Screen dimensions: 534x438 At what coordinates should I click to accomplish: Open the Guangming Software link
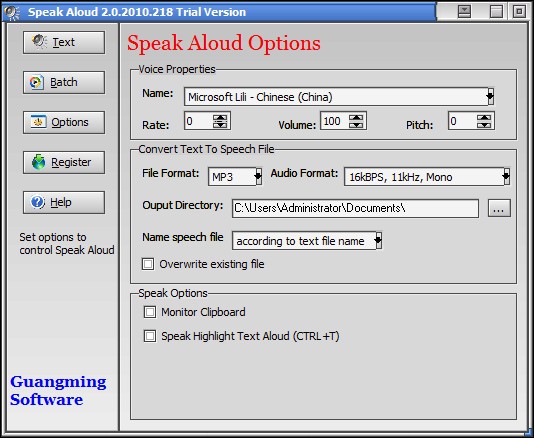(x=58, y=390)
